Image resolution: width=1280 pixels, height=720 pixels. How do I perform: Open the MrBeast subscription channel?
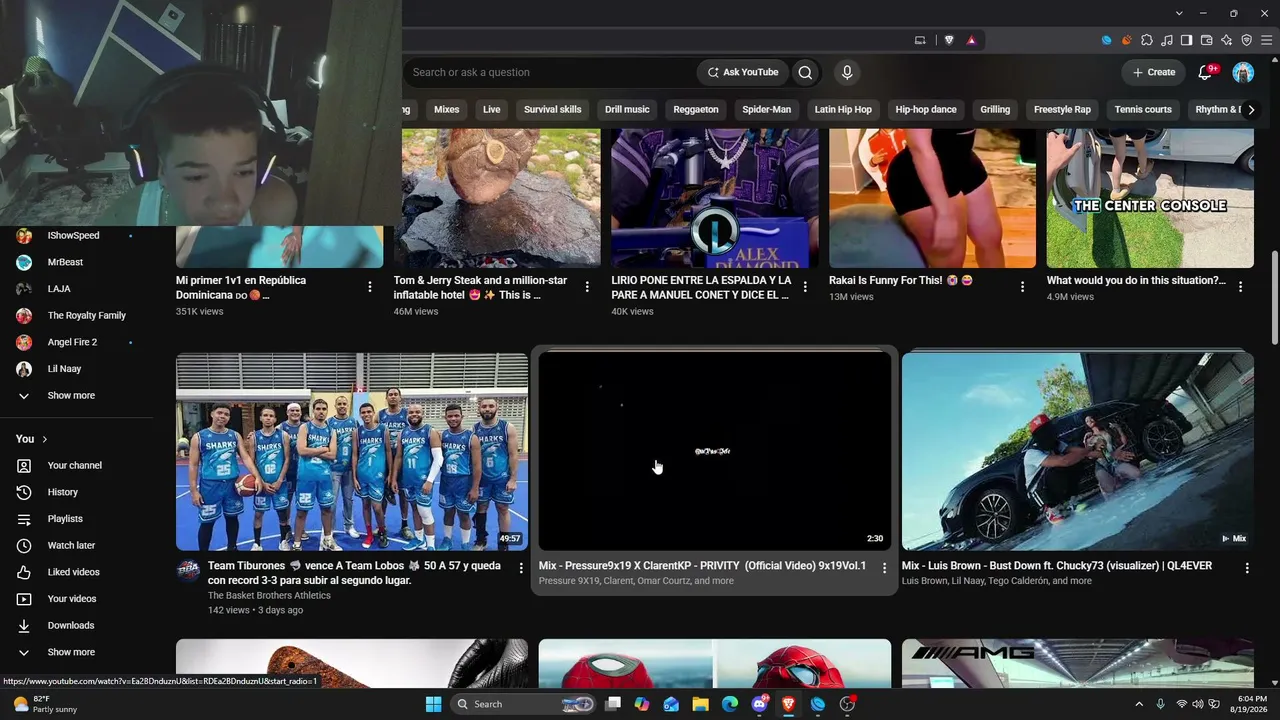[x=66, y=262]
